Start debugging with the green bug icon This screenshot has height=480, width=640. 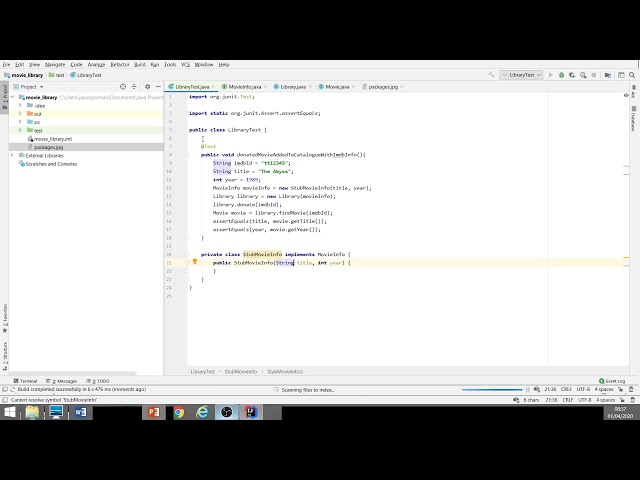pyautogui.click(x=562, y=75)
